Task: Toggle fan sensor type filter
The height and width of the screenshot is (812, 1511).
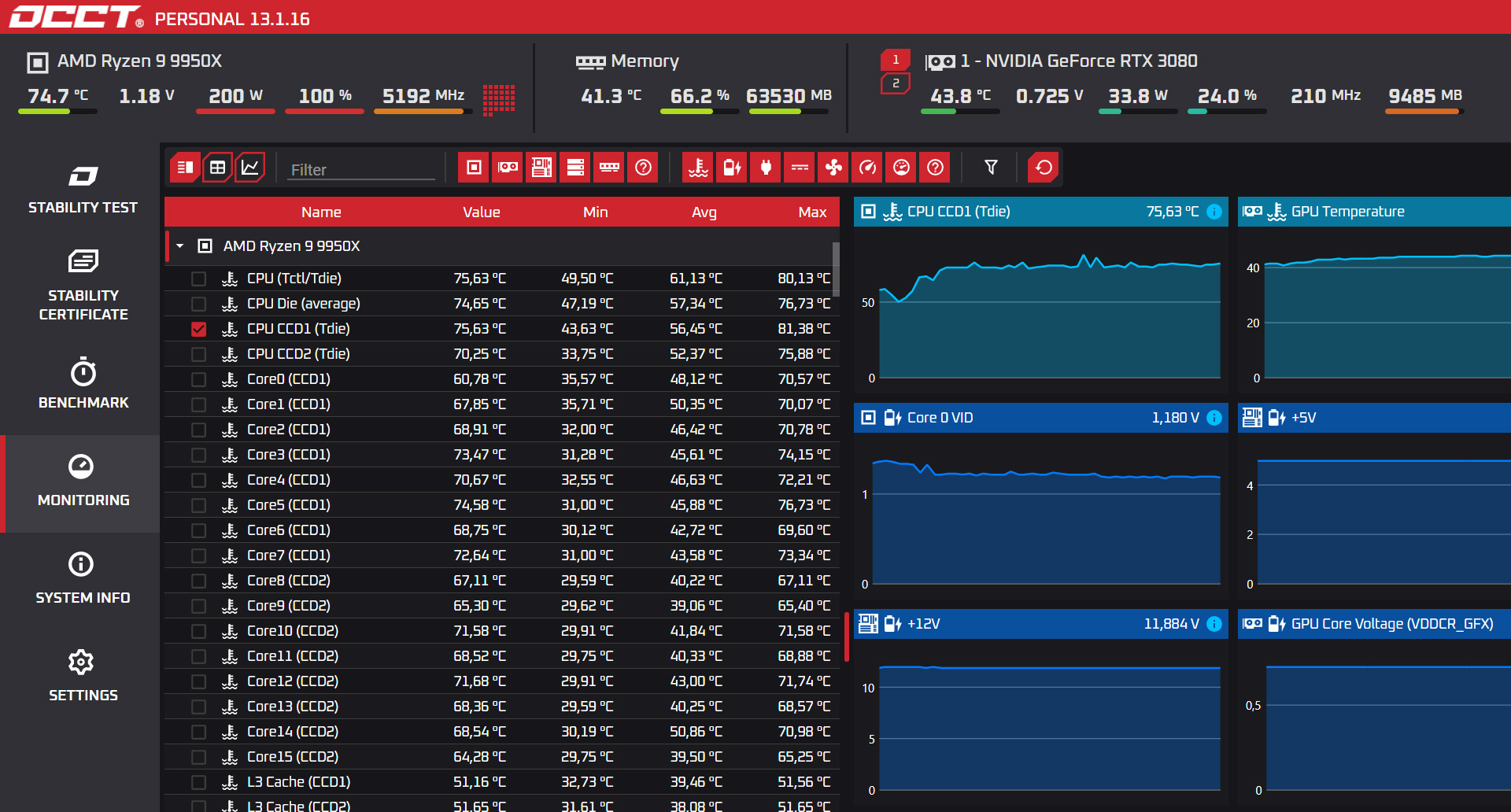Action: coord(833,167)
